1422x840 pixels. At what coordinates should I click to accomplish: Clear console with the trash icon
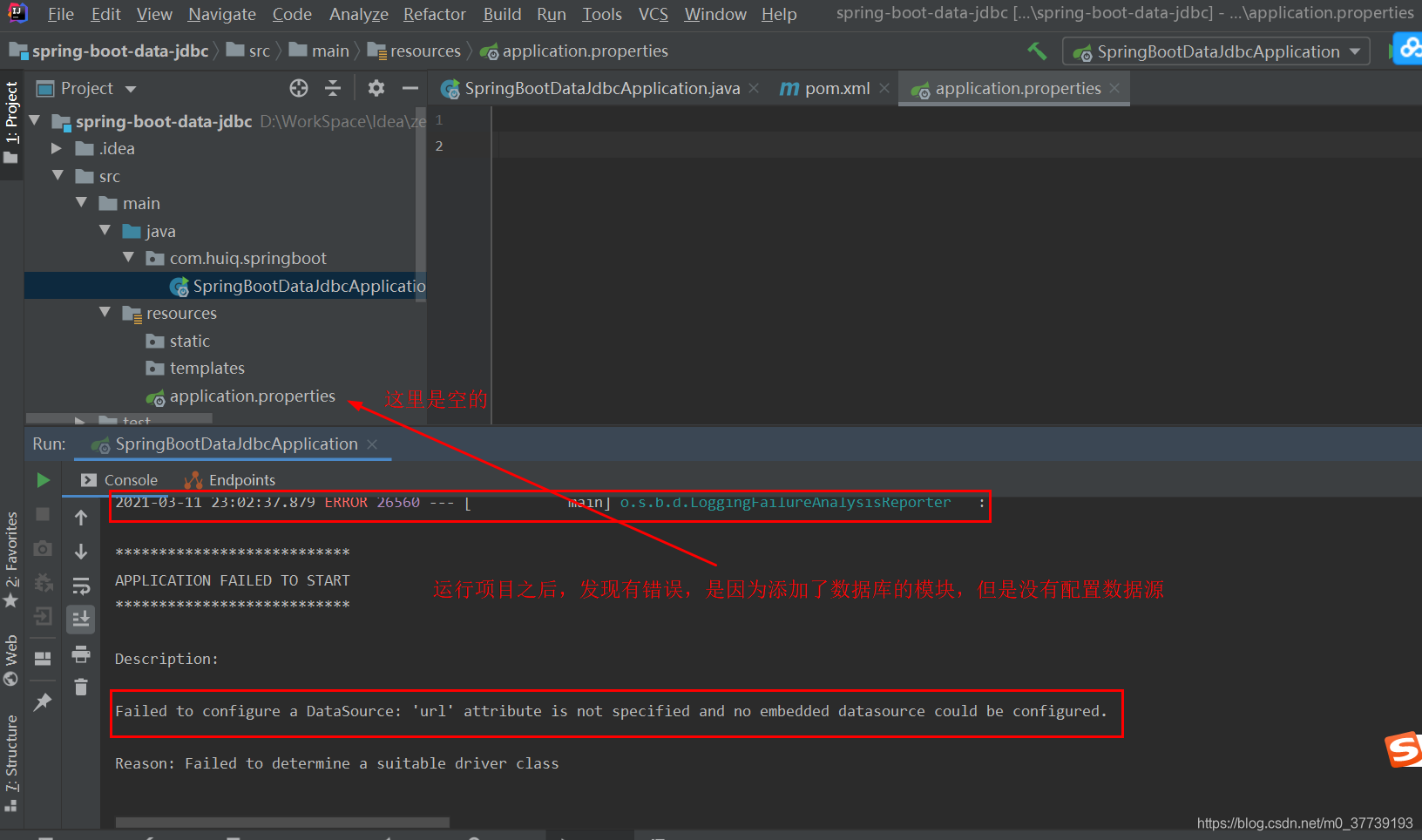click(x=81, y=688)
